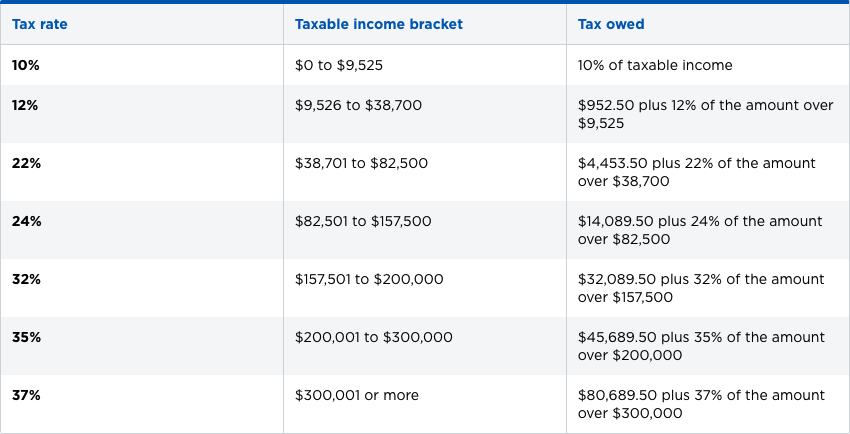Click the "$80,689.50 plus 37%" tax owed cell
Image resolution: width=850 pixels, height=434 pixels.
point(701,404)
